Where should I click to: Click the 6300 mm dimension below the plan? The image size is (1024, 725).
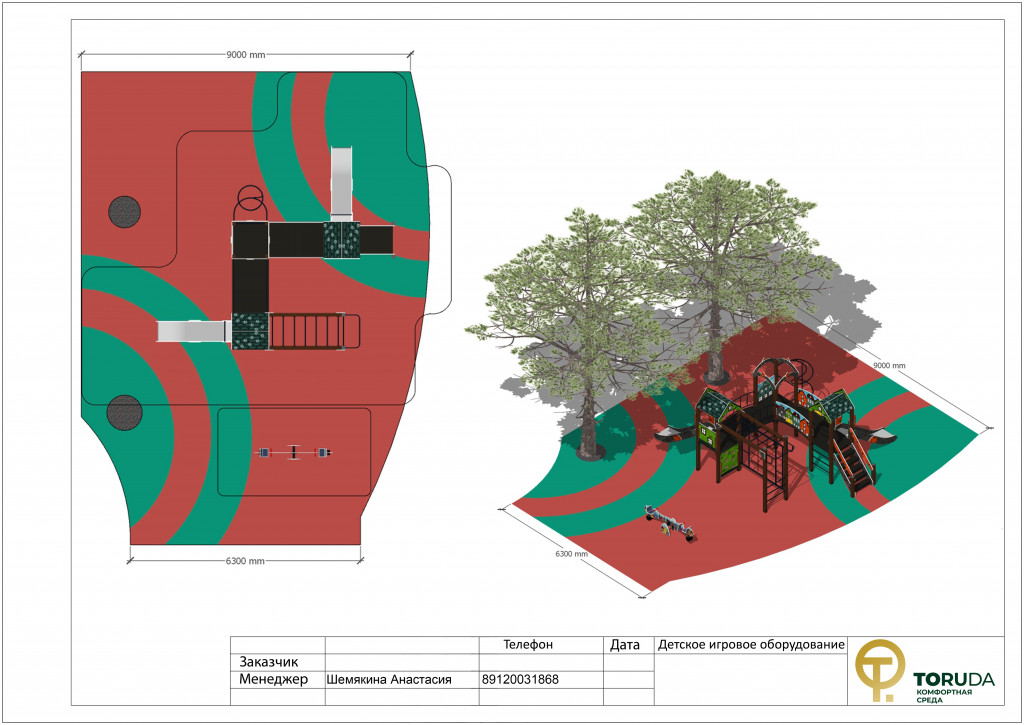pyautogui.click(x=244, y=561)
